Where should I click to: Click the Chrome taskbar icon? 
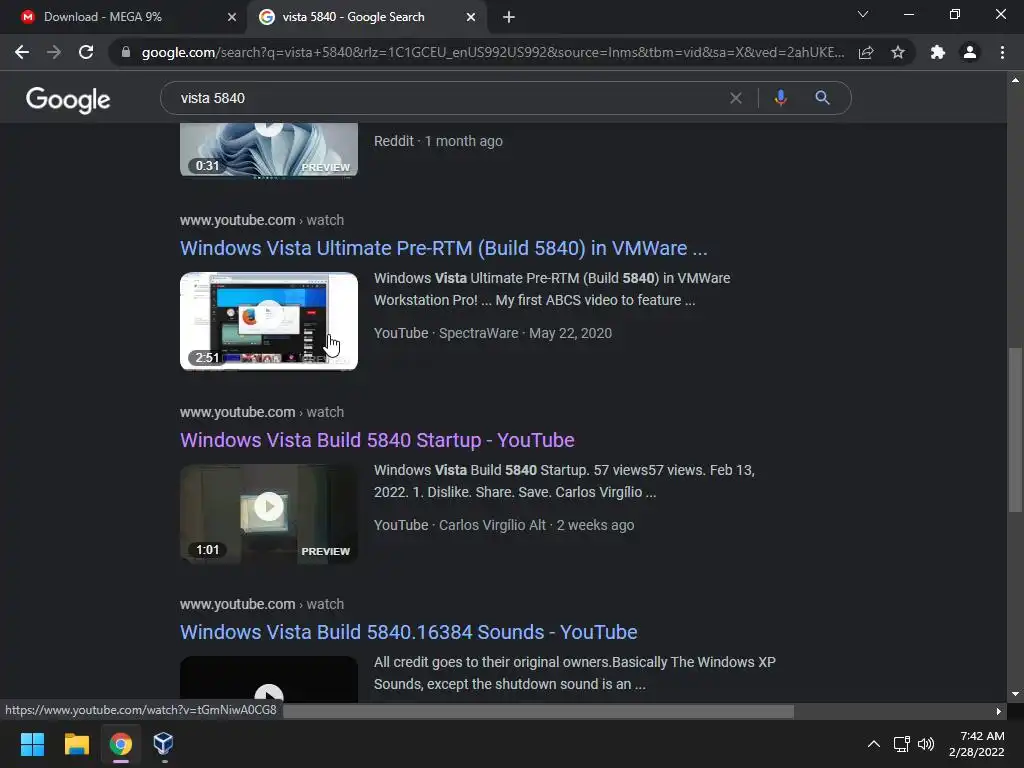click(121, 744)
